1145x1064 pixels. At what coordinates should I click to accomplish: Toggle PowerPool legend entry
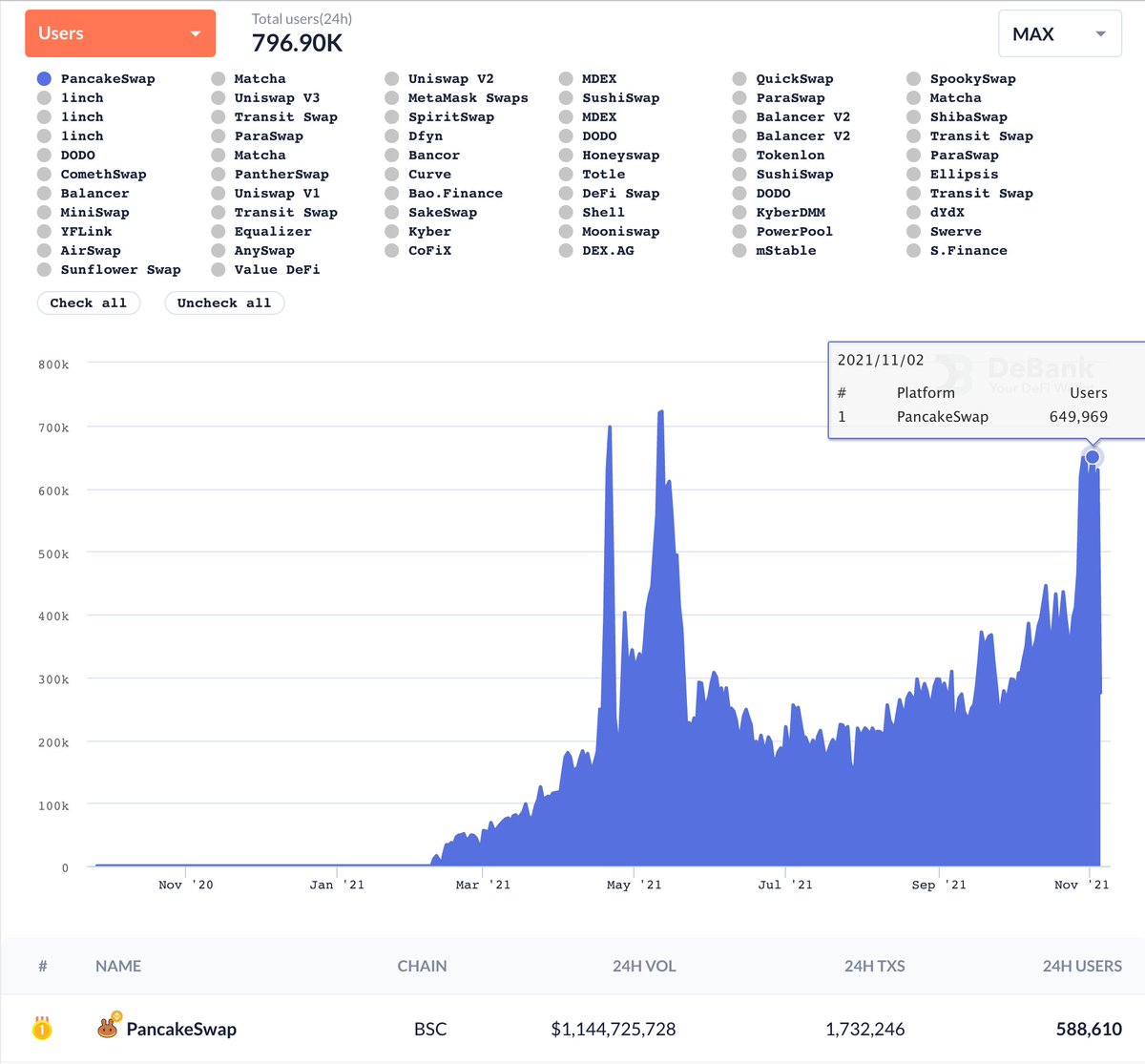click(782, 232)
